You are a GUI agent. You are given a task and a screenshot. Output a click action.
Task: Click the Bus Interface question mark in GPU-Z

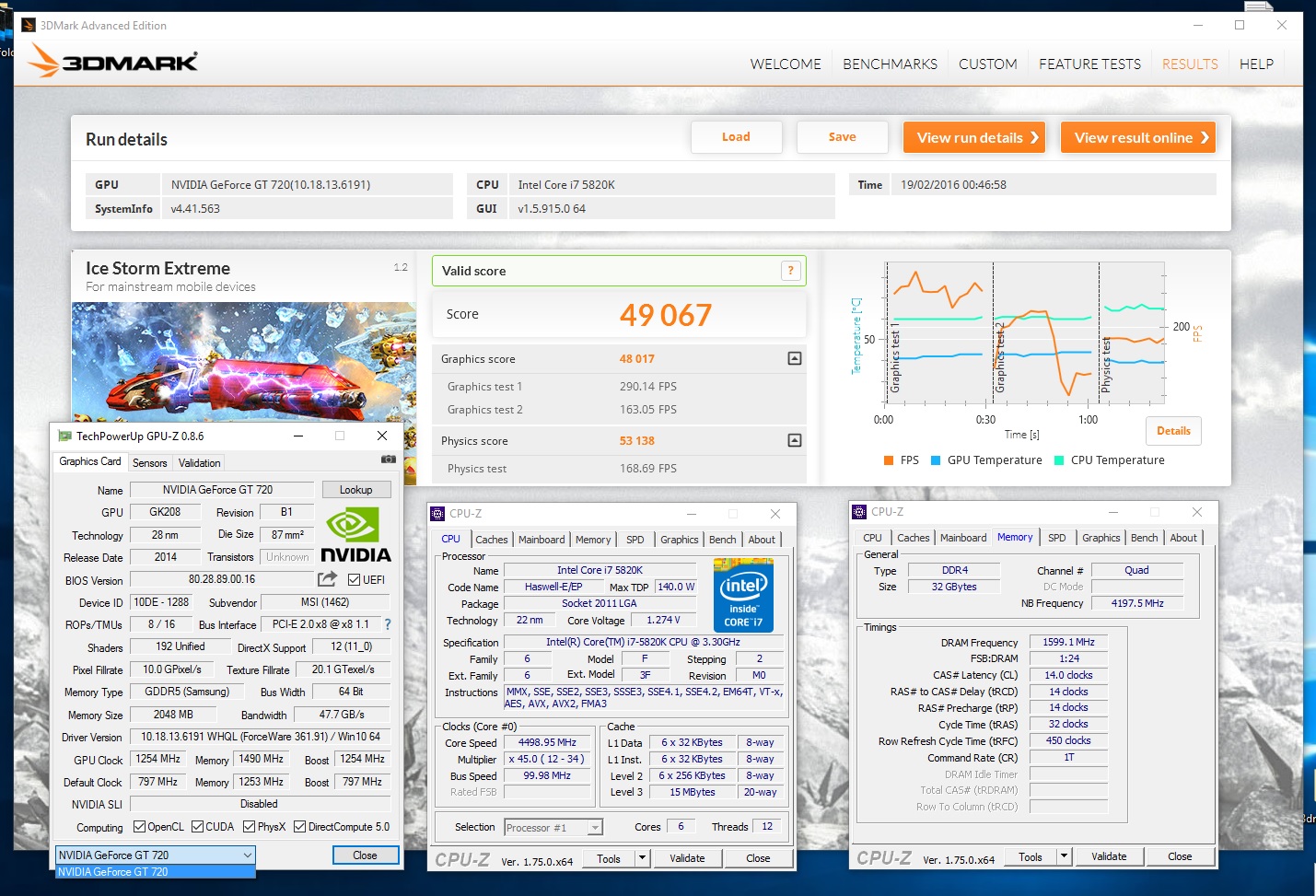(x=388, y=623)
